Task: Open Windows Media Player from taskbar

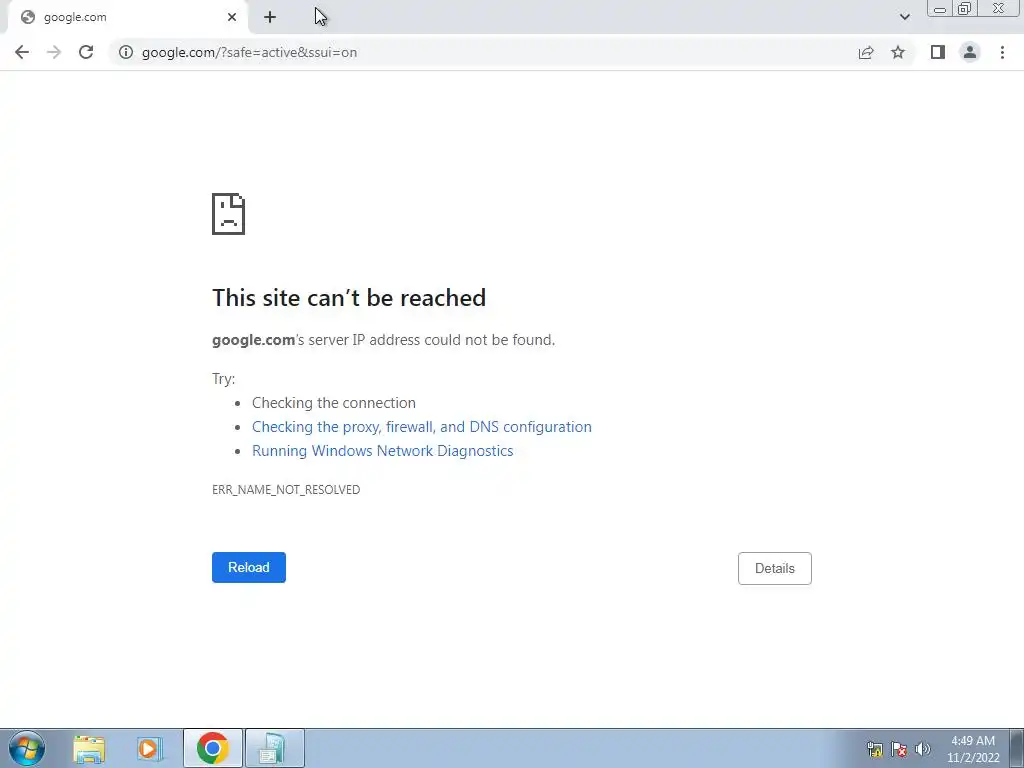Action: (150, 748)
